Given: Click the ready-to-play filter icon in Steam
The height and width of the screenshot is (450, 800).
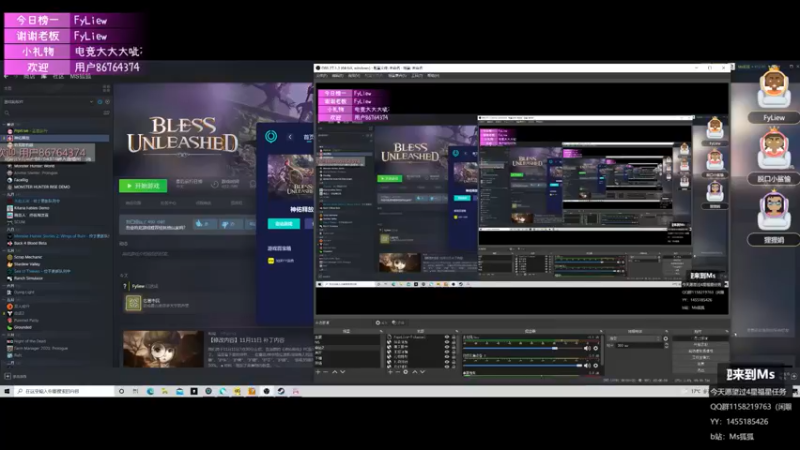Looking at the screenshot, I should [108, 102].
